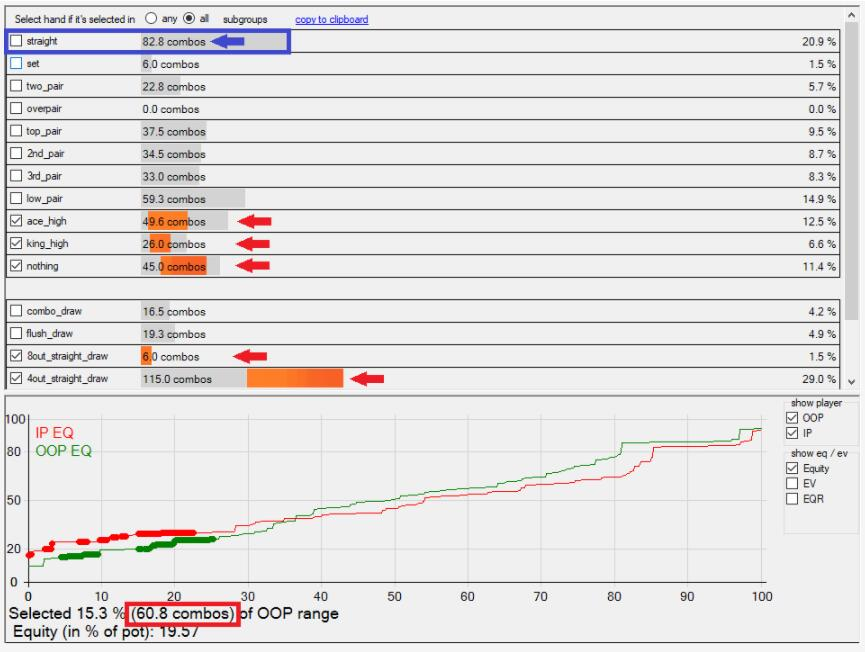Check the straight hand category checkbox
865x652 pixels.
[x=16, y=41]
